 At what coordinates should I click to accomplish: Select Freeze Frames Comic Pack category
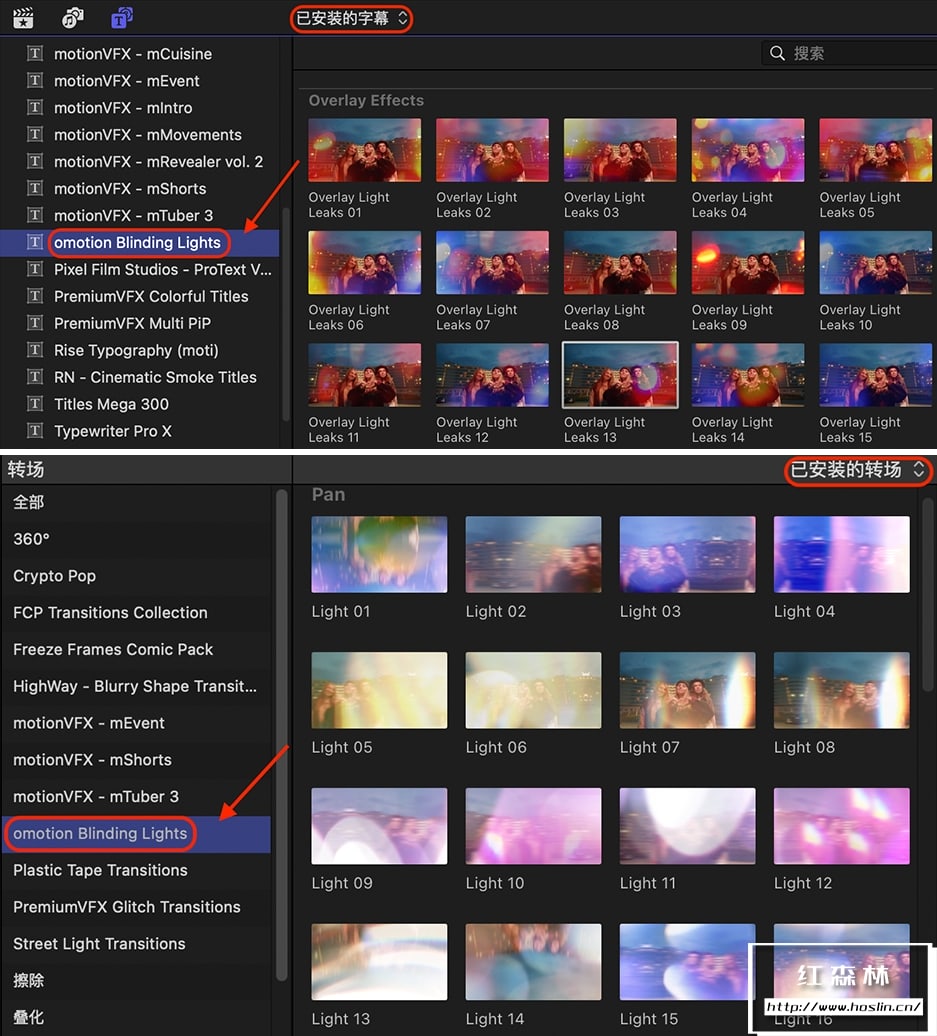coord(135,649)
